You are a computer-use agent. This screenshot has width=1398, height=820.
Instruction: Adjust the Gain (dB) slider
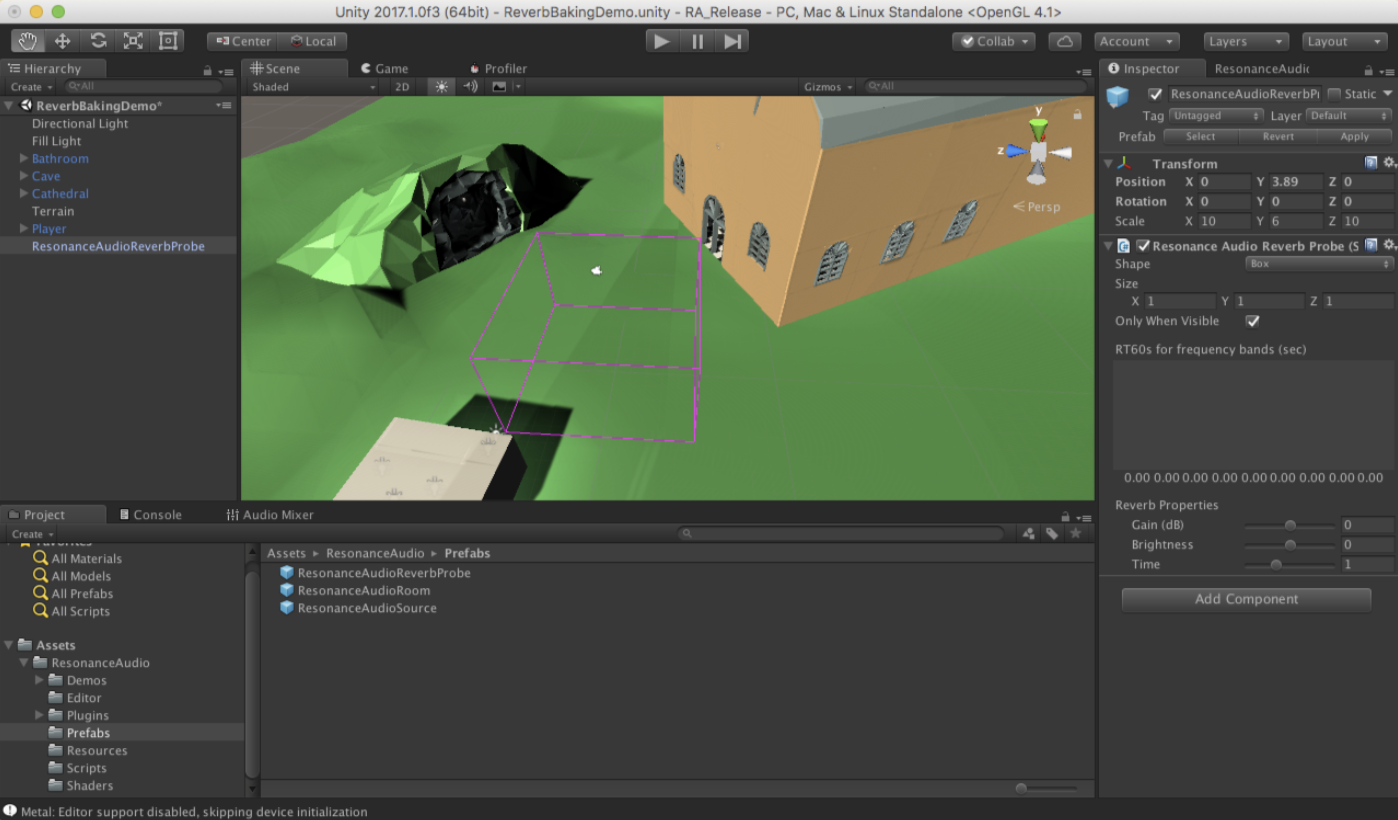[x=1290, y=525]
